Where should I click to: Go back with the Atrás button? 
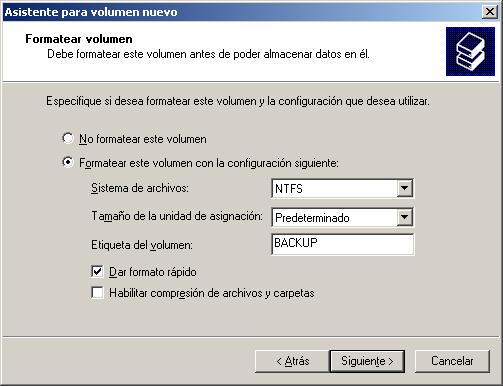click(x=292, y=361)
